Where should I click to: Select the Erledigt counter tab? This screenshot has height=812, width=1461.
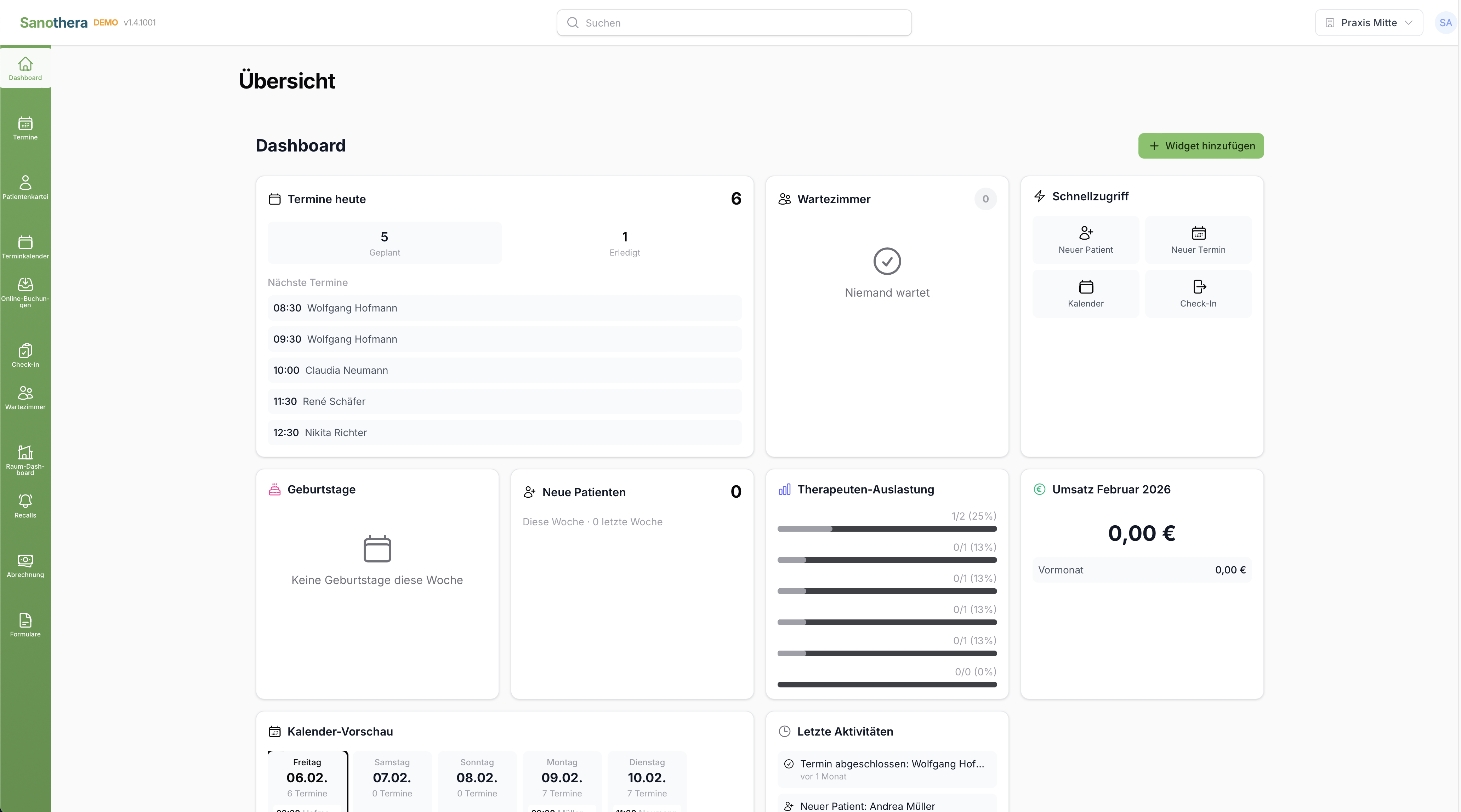[x=624, y=243]
